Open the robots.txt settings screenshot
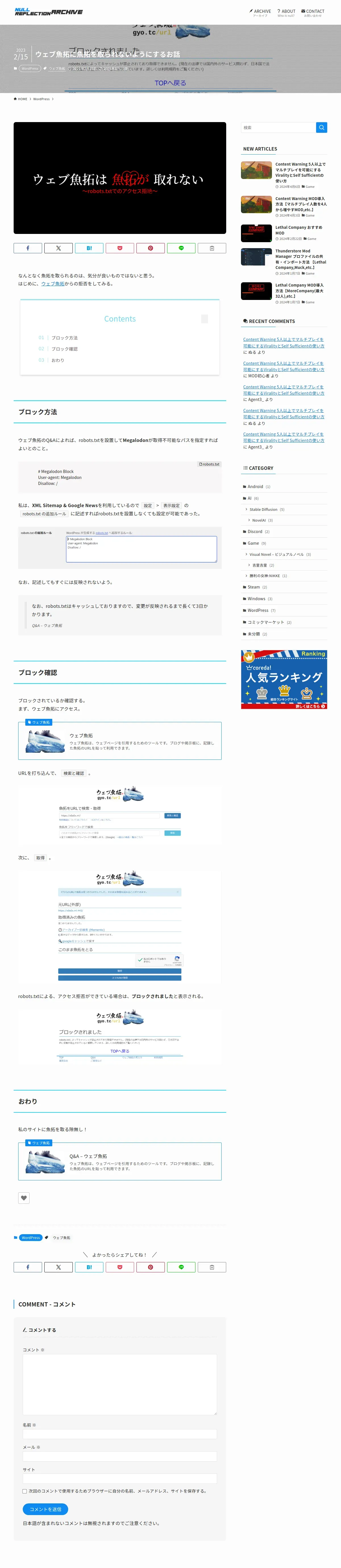 (120, 547)
